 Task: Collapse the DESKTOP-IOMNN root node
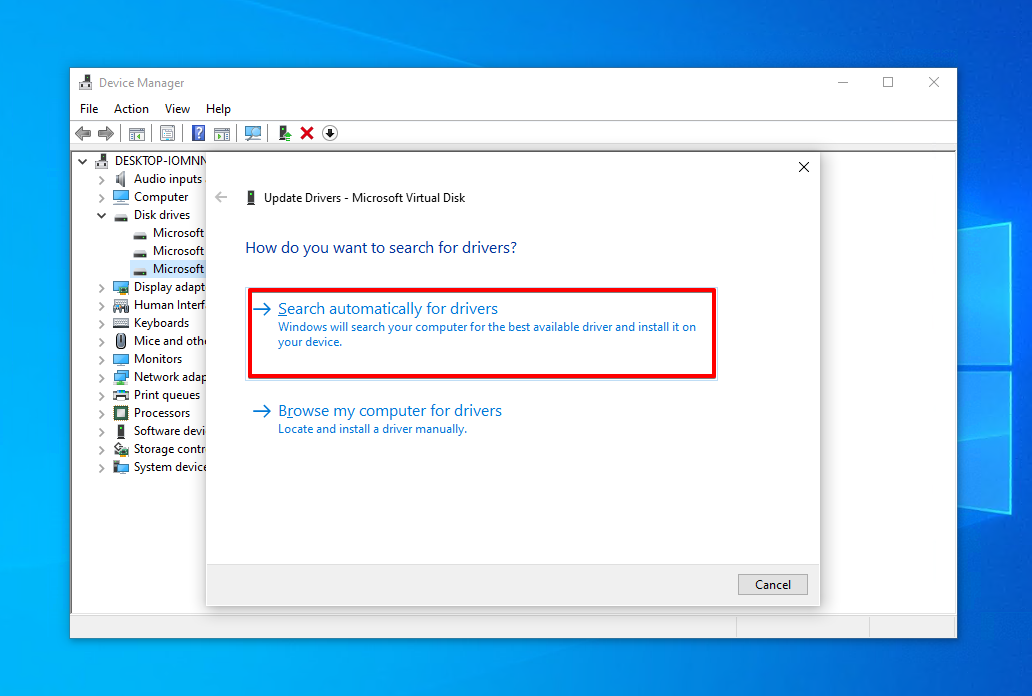[82, 161]
